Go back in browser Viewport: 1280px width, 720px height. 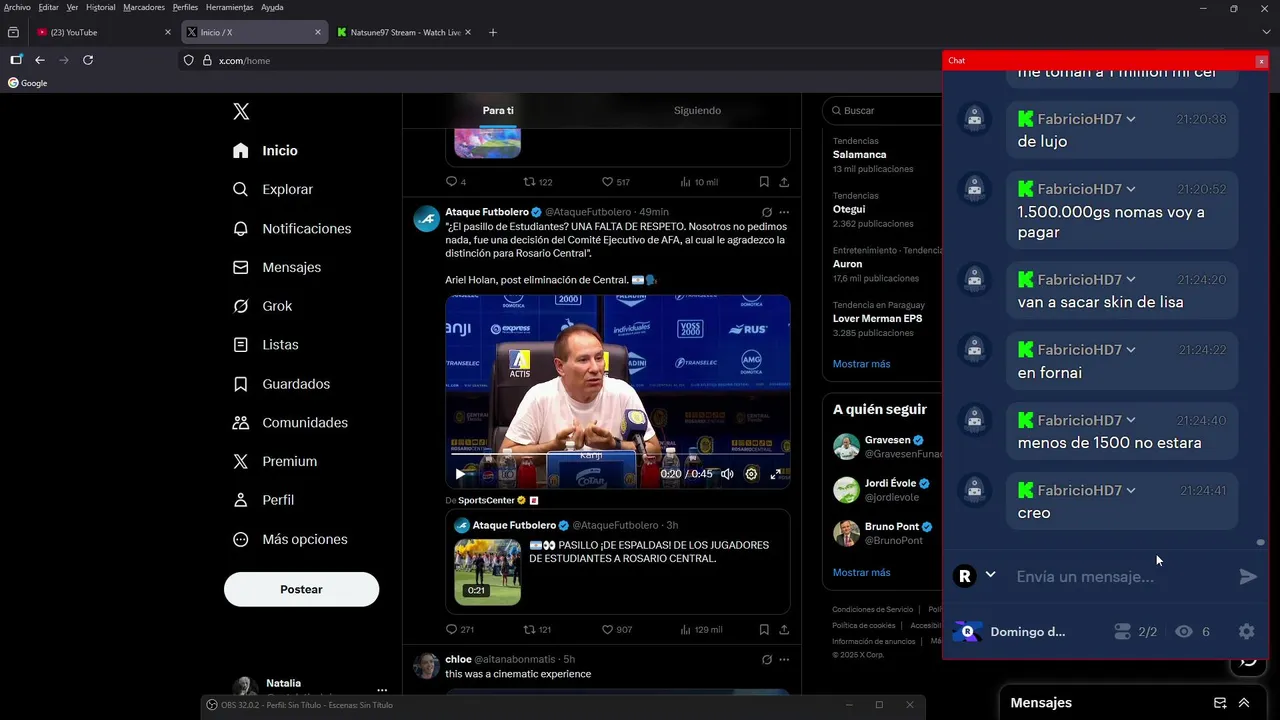click(40, 60)
